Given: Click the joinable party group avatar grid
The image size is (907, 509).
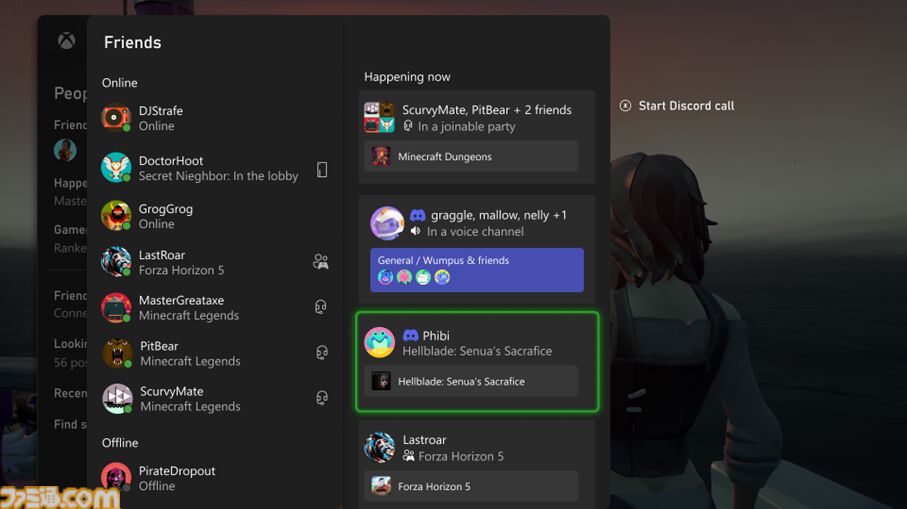Looking at the screenshot, I should tap(379, 117).
